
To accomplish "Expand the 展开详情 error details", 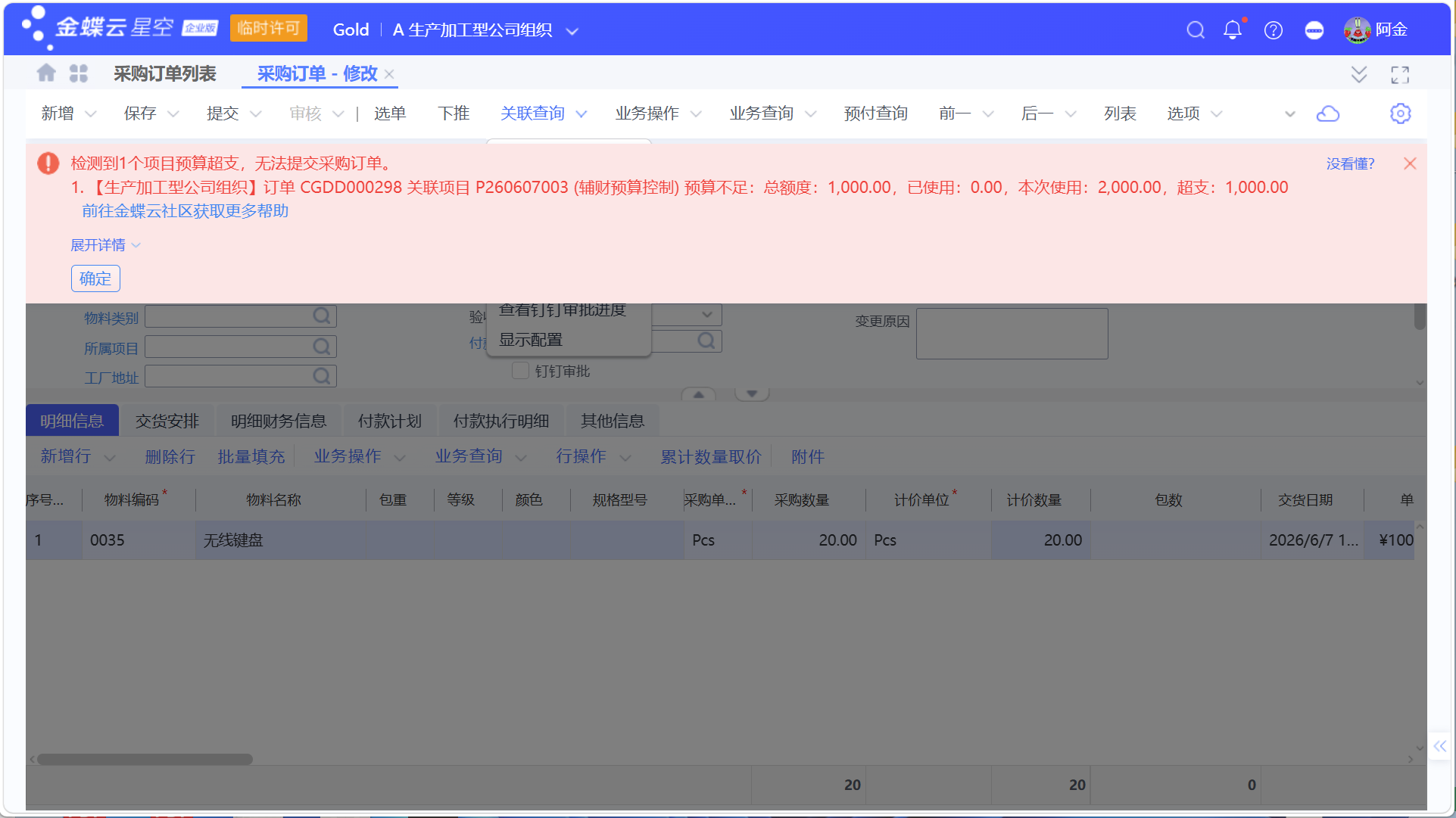I will tap(105, 245).
